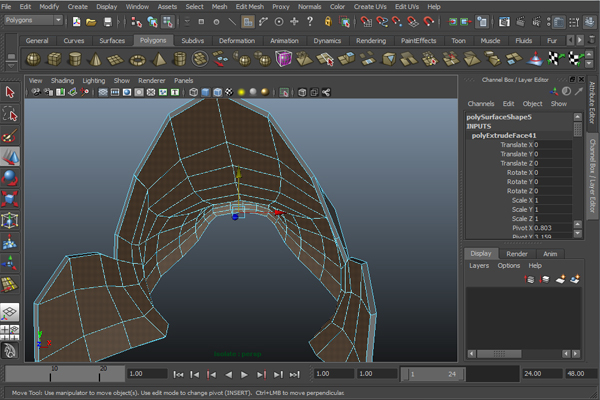Toggle snap to points magnet icon

397,22
